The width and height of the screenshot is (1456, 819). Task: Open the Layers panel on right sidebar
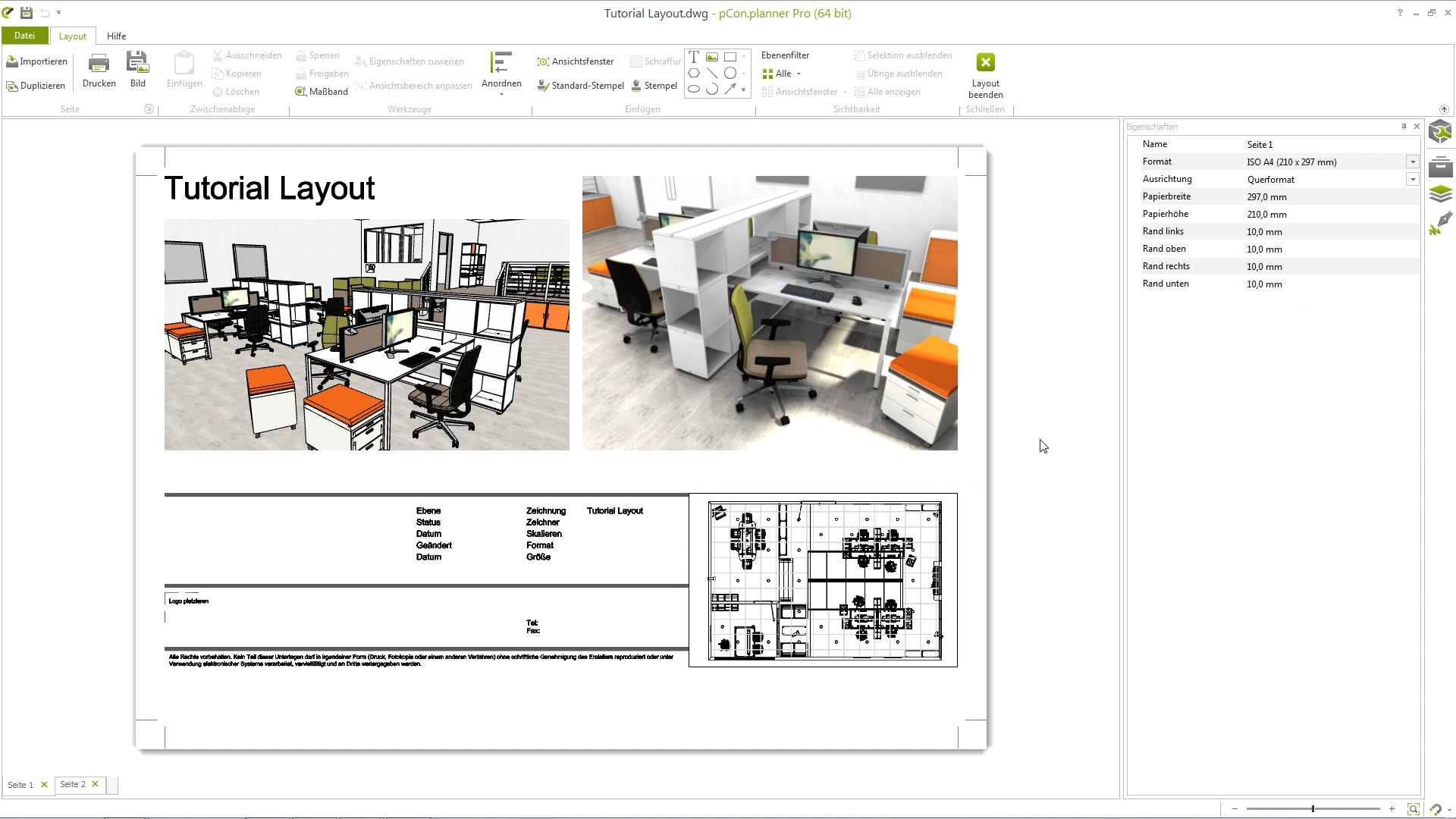(1440, 194)
